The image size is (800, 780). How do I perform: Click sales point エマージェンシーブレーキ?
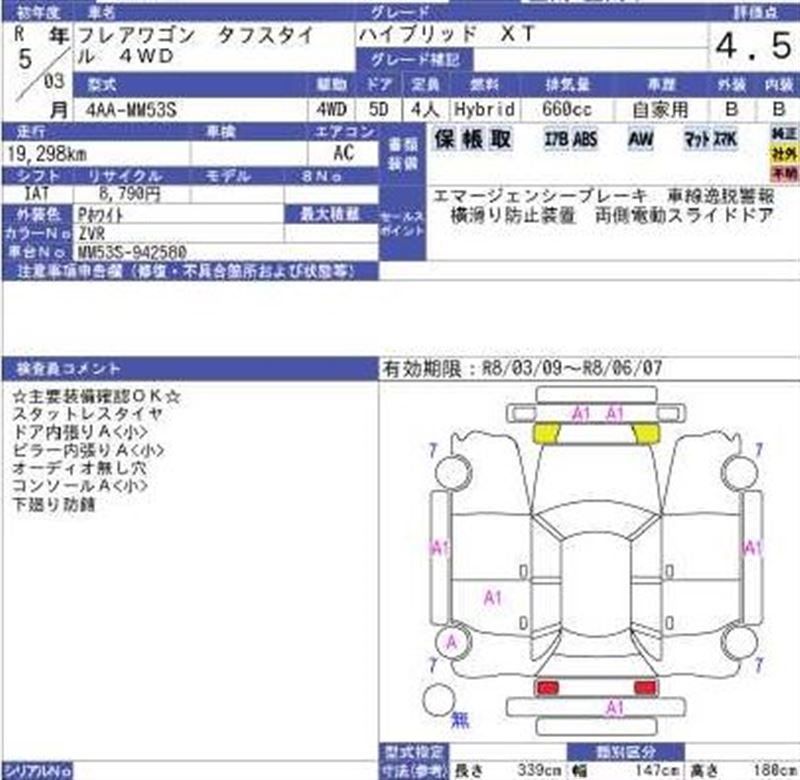click(x=540, y=197)
